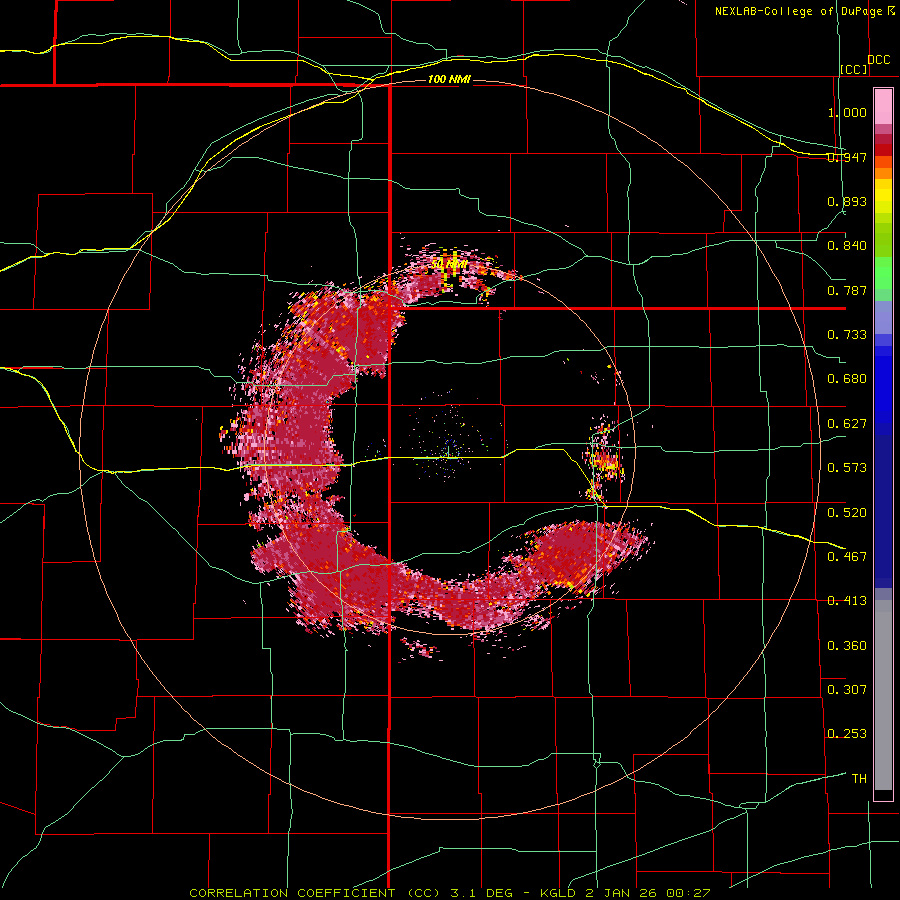Screen dimensions: 900x900
Task: Select the 0.360 scale value
Action: (847, 646)
